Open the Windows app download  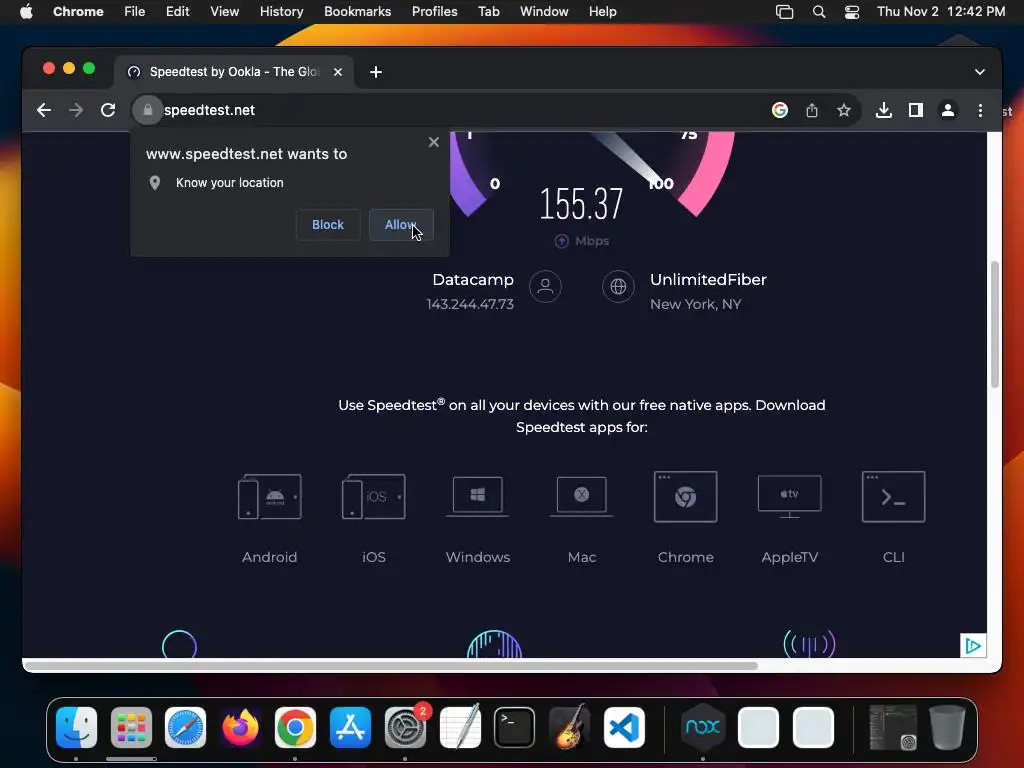coord(478,518)
